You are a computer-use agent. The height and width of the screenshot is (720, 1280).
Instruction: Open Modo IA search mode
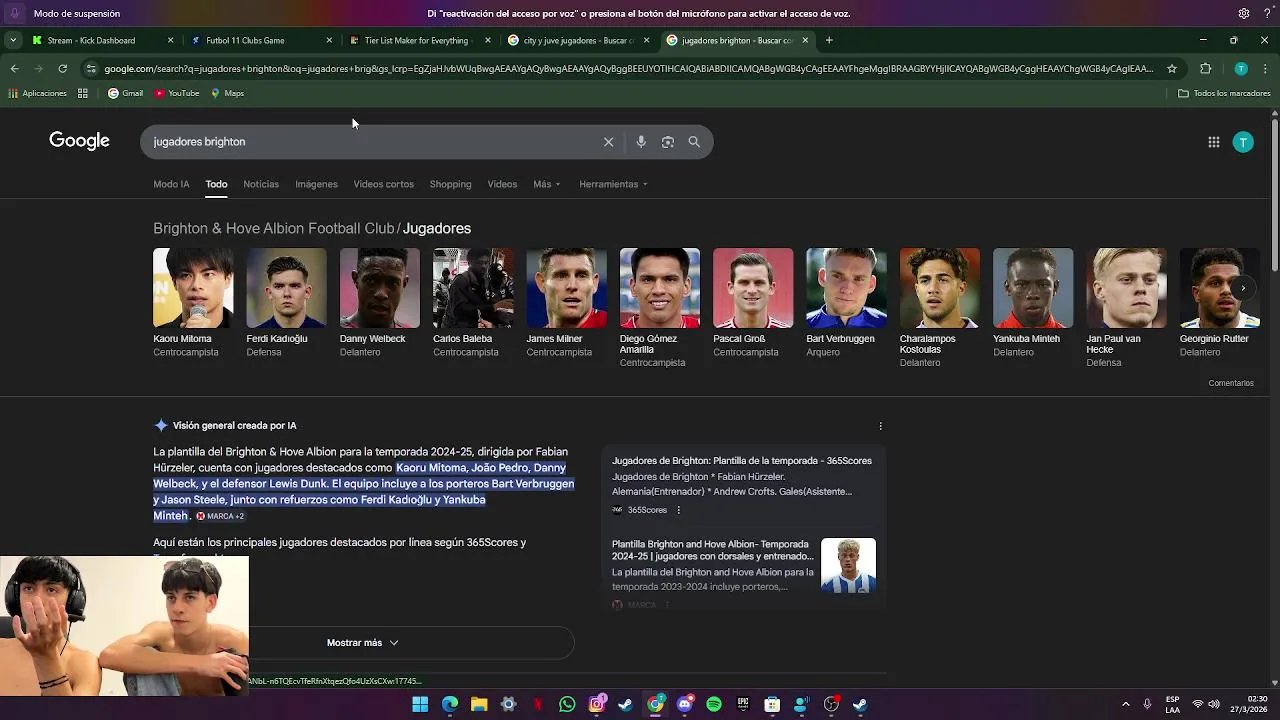coord(171,184)
